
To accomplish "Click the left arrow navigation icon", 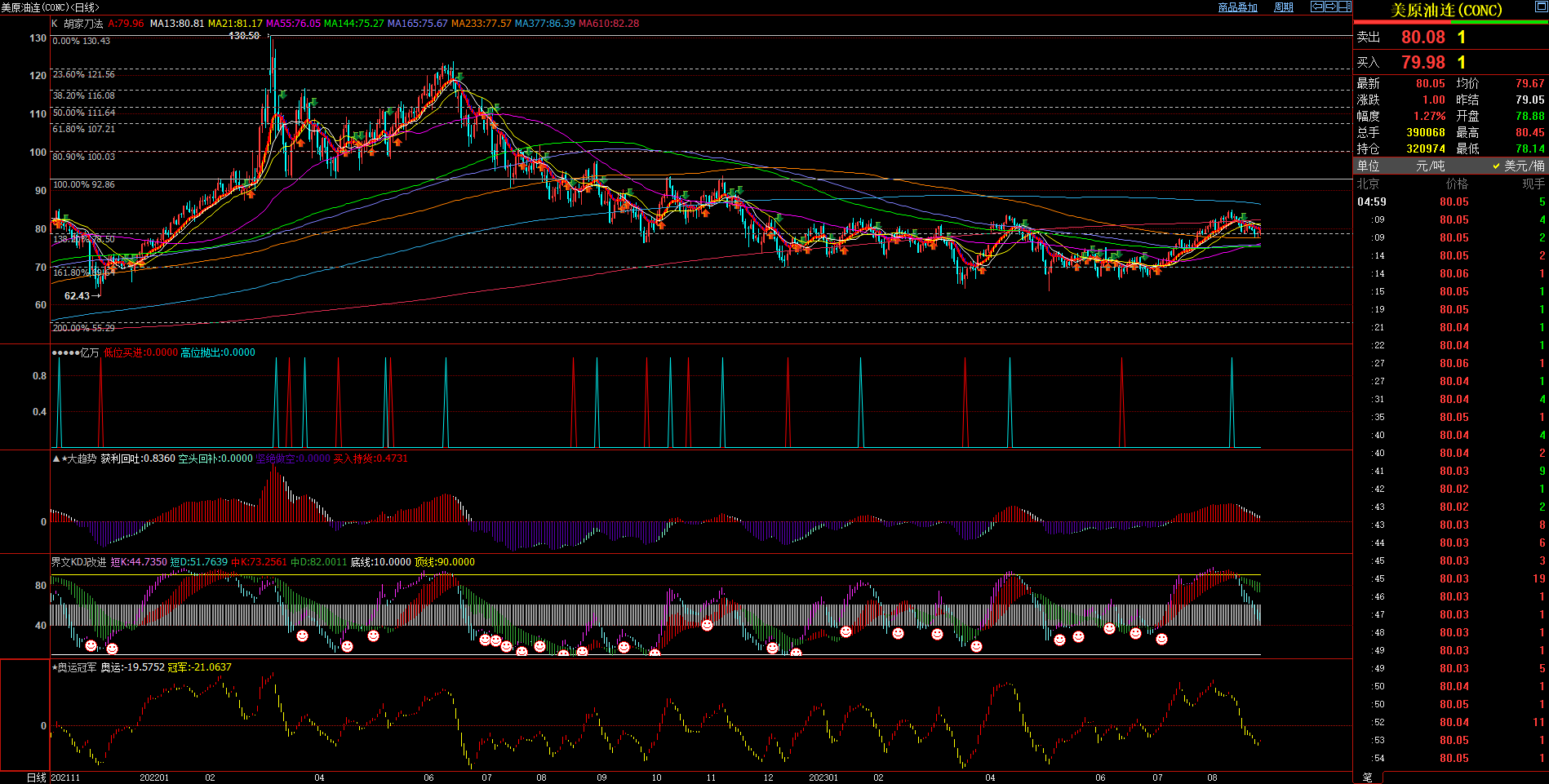I will coord(1316,7).
